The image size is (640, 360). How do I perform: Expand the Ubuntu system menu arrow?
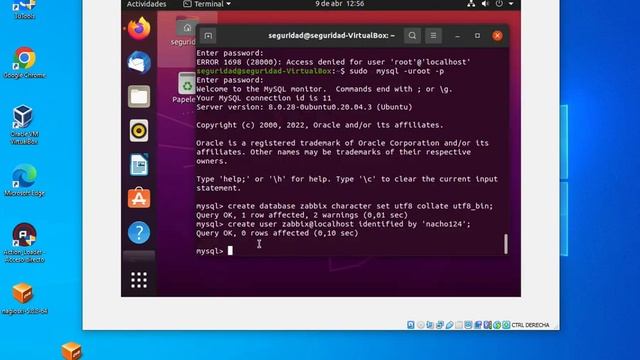511,4
